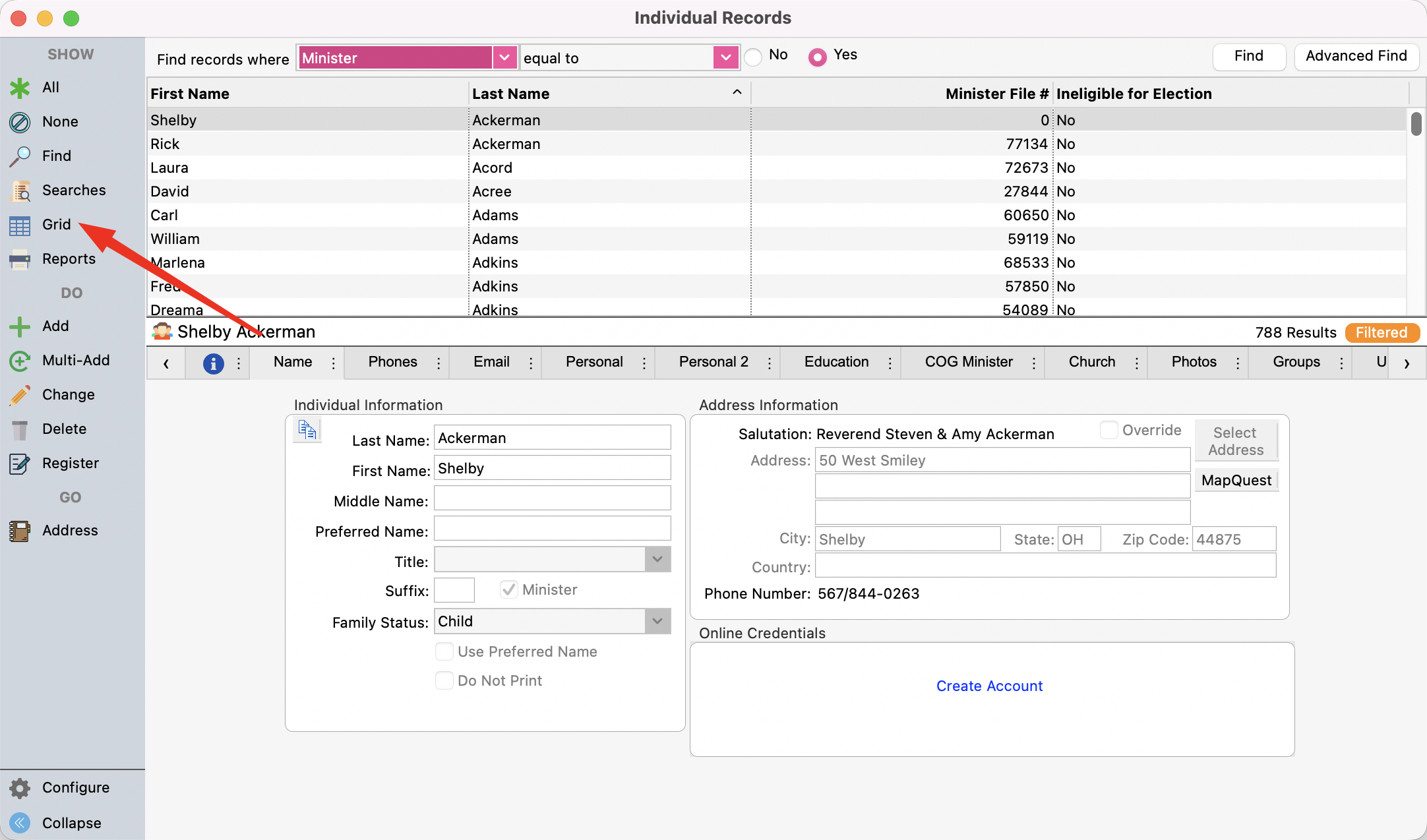Toggle the Minister checkbox
Image resolution: width=1427 pixels, height=840 pixels.
click(508, 589)
